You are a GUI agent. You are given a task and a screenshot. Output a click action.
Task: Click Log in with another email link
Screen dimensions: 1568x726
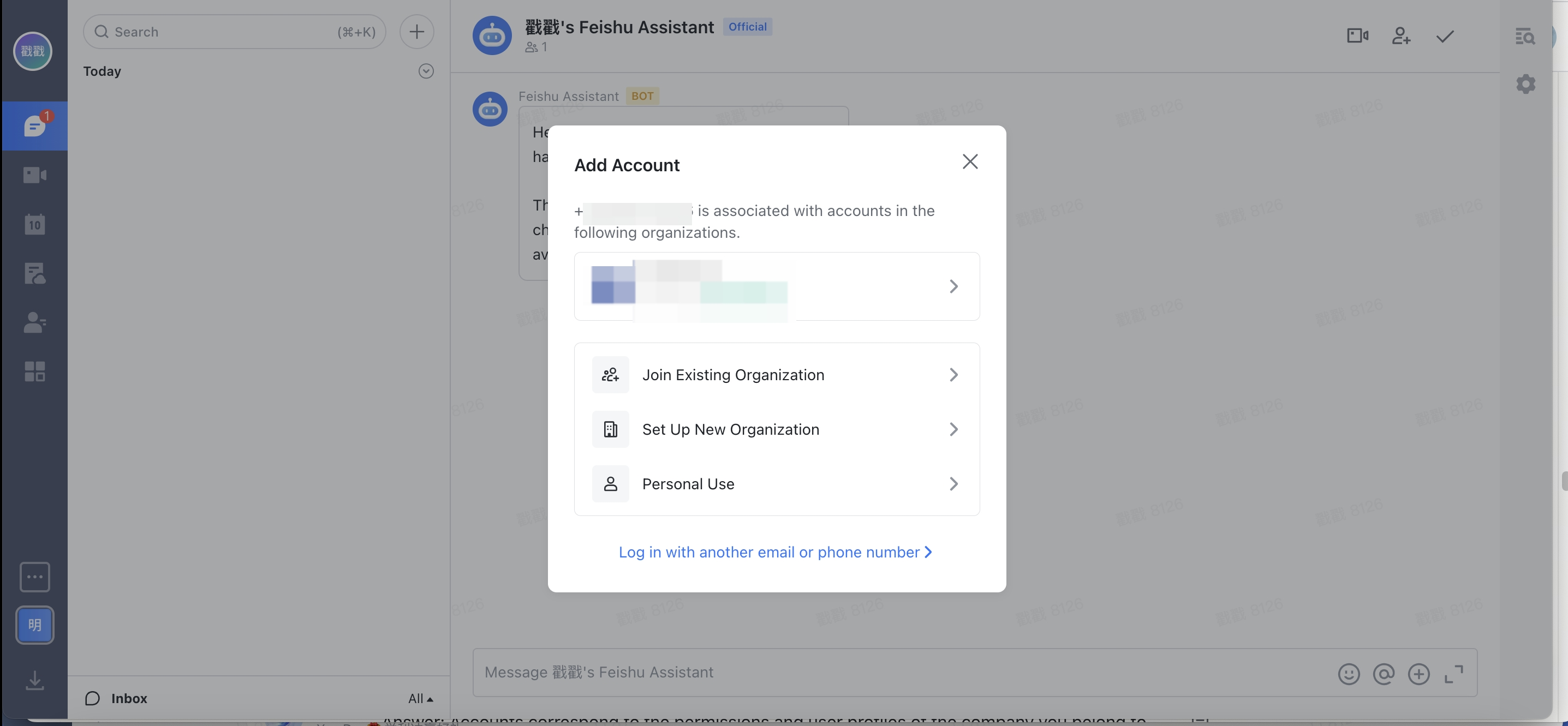[x=775, y=552]
